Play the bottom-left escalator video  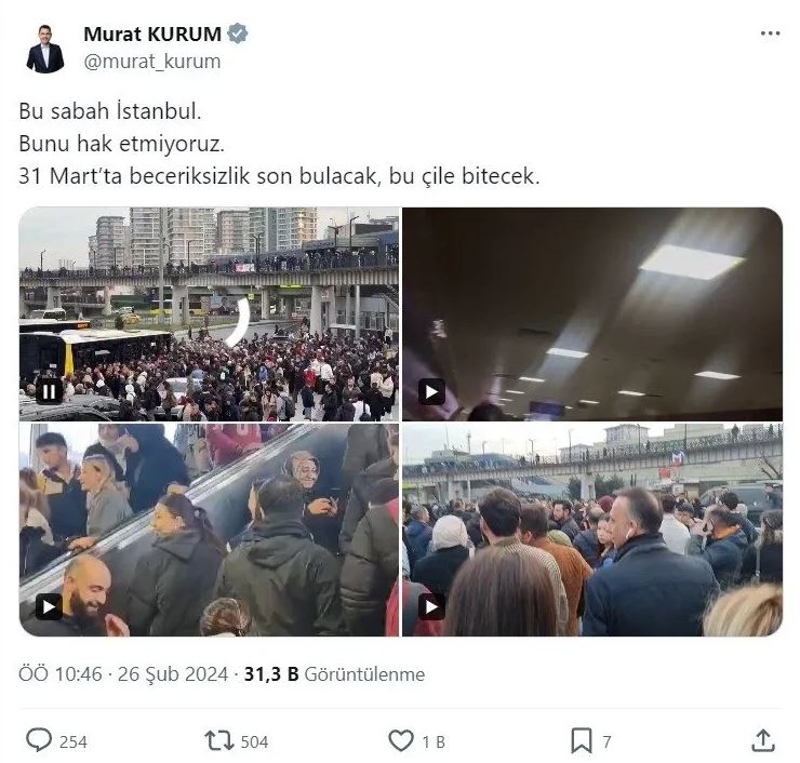click(x=49, y=607)
